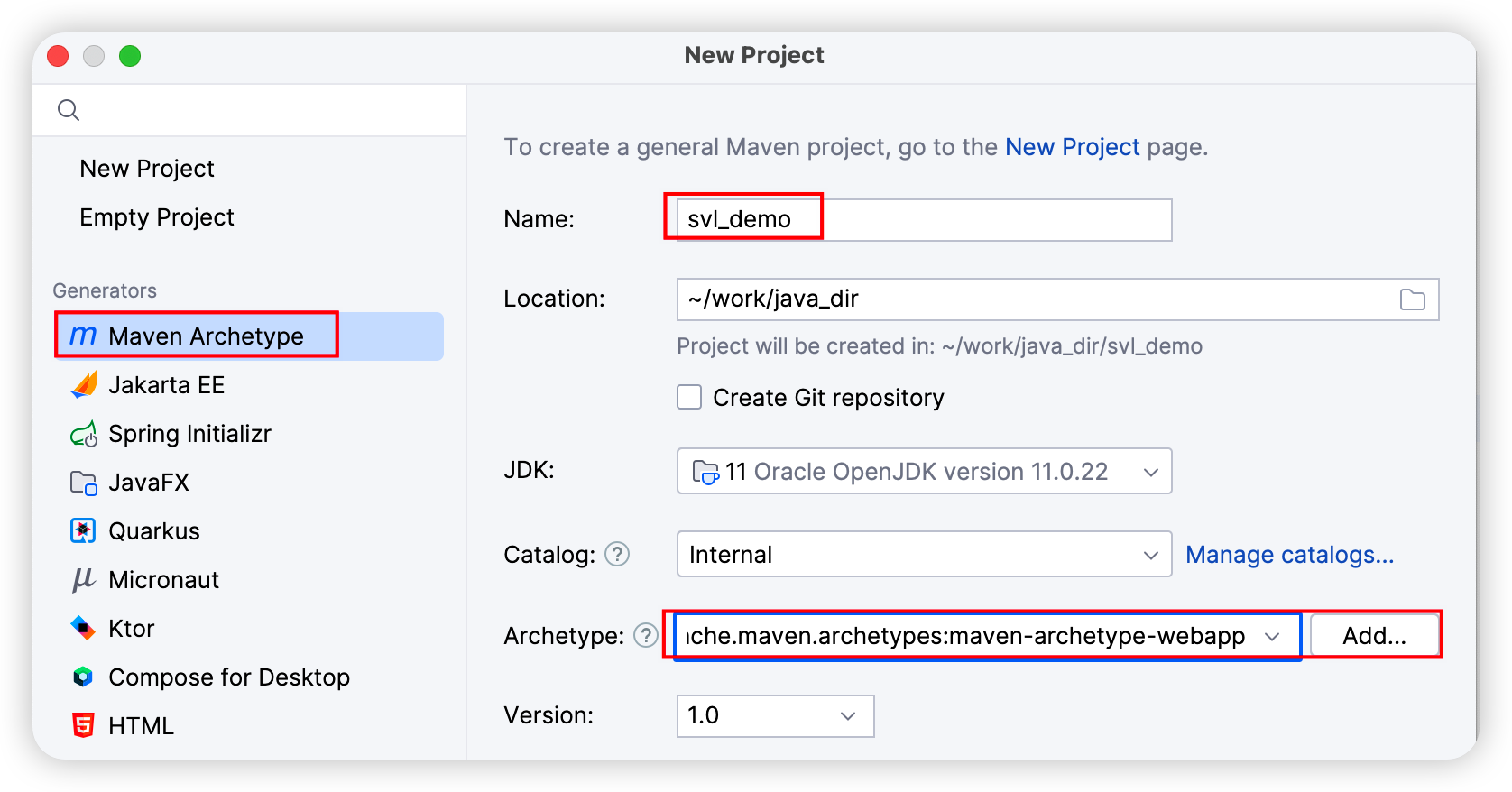Click the Jakarta EE sail icon
Screen dimensions: 1512x792
pyautogui.click(x=83, y=385)
